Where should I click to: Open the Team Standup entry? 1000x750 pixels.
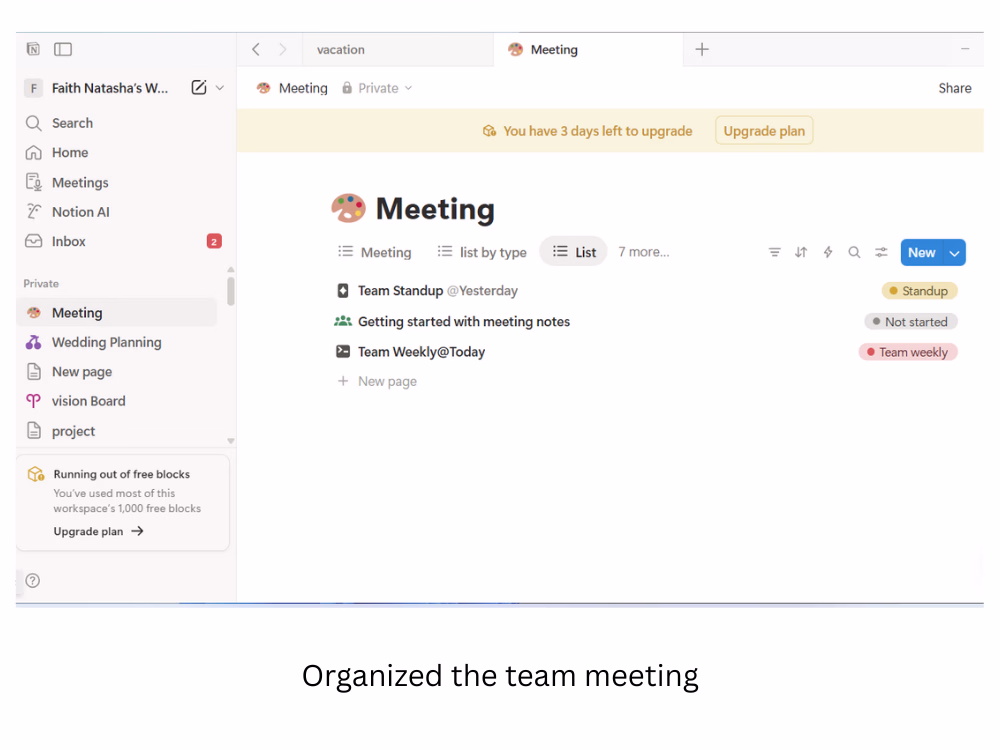tap(401, 291)
